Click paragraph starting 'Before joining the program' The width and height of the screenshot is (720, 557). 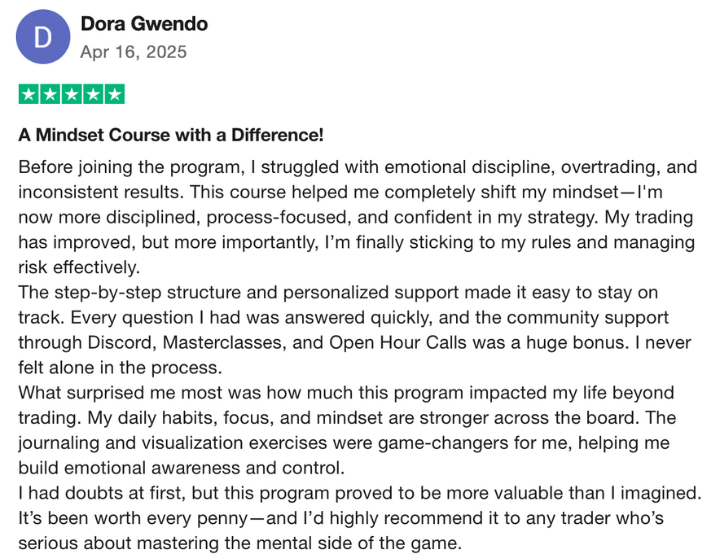click(x=358, y=217)
